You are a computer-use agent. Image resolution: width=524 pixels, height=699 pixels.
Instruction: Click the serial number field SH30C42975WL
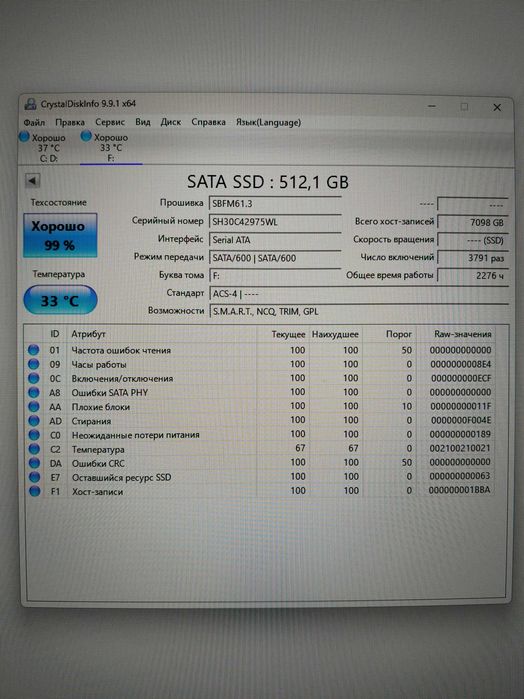tap(275, 222)
